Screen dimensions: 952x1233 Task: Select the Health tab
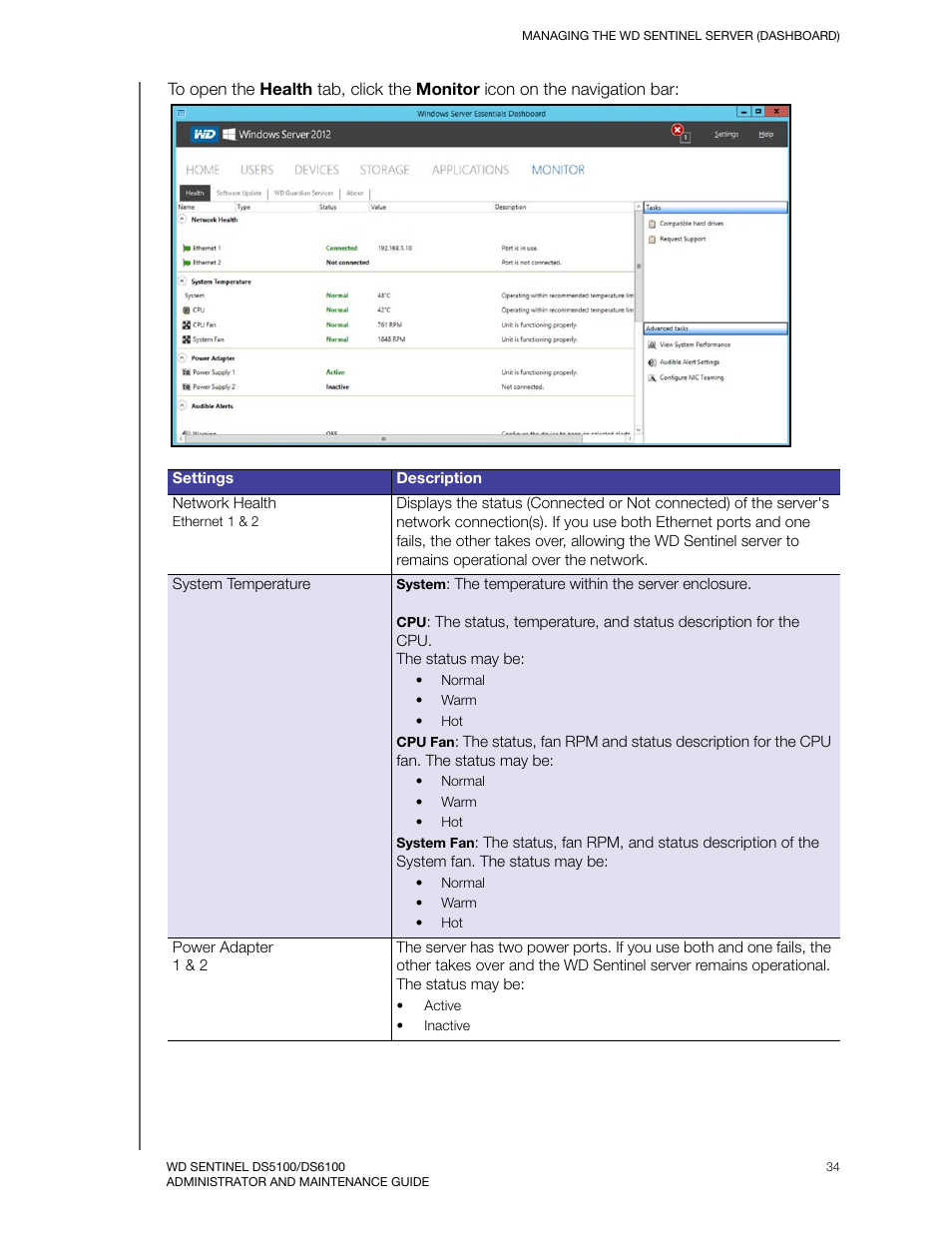click(x=195, y=193)
